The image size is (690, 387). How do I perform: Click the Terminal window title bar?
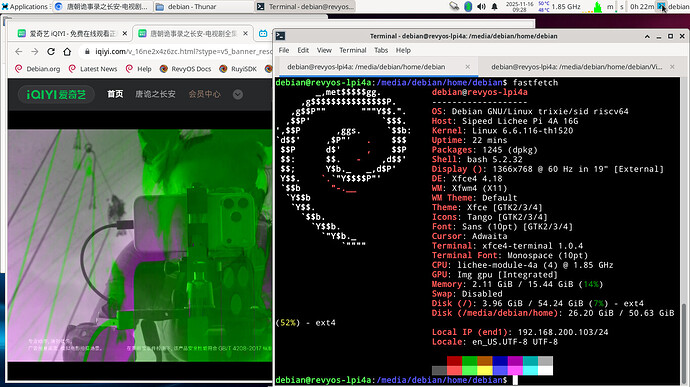(463, 36)
